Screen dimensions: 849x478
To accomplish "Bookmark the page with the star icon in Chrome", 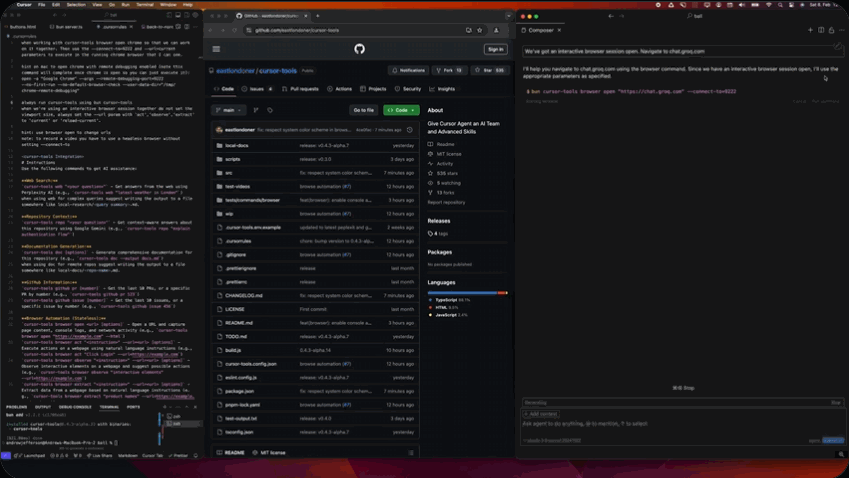I will pyautogui.click(x=479, y=30).
